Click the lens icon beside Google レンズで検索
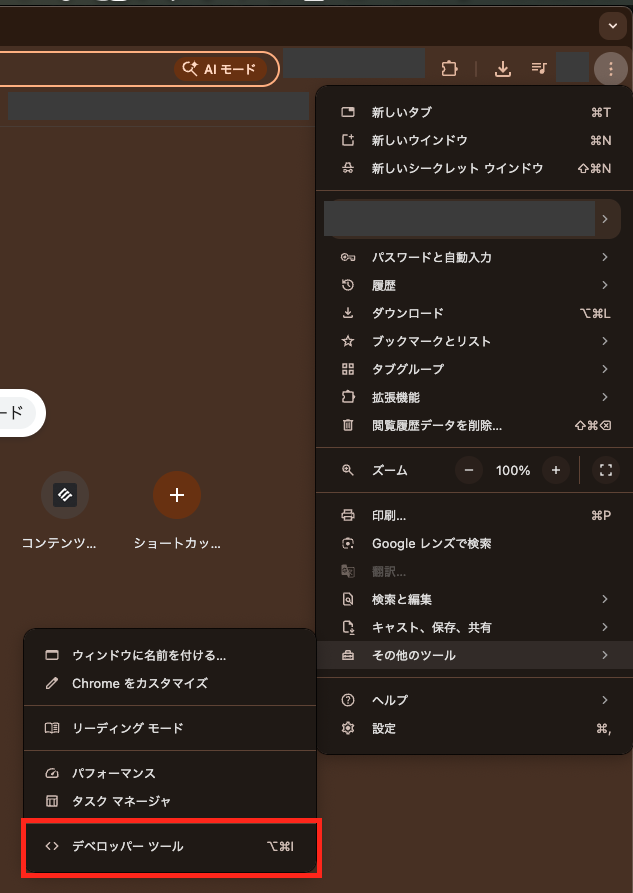This screenshot has height=893, width=633. tap(348, 544)
